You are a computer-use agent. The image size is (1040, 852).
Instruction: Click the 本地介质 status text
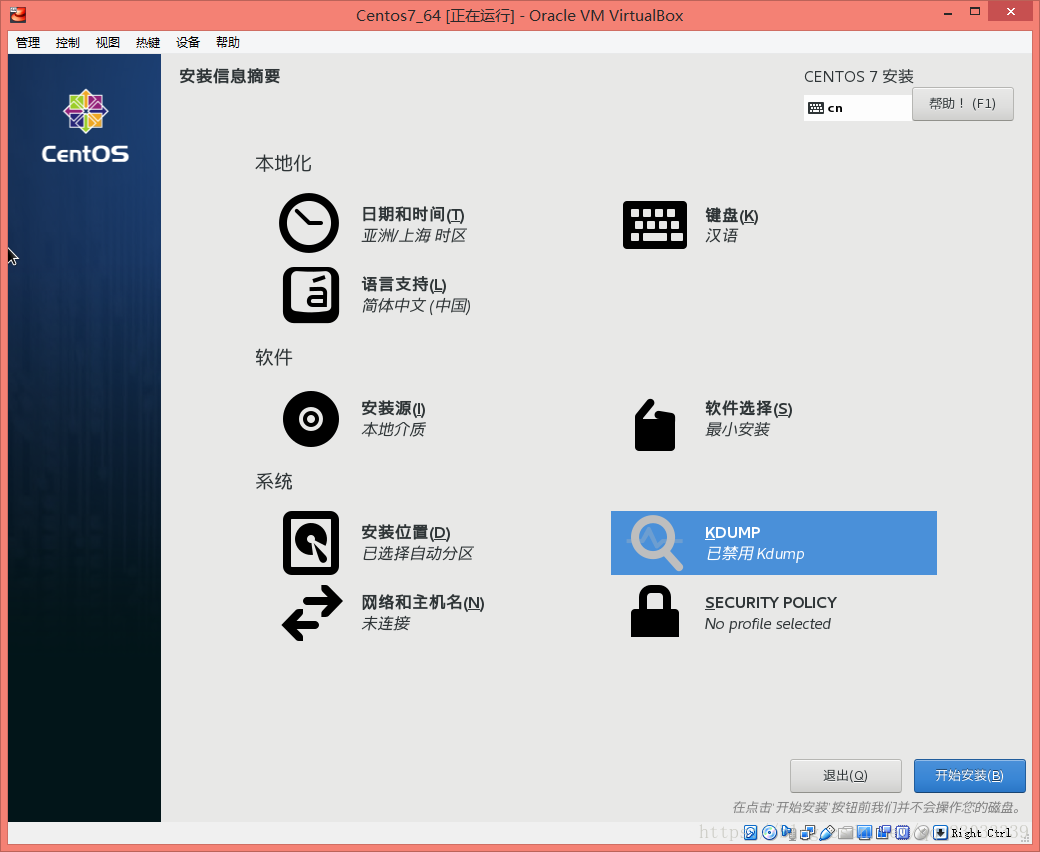393,429
